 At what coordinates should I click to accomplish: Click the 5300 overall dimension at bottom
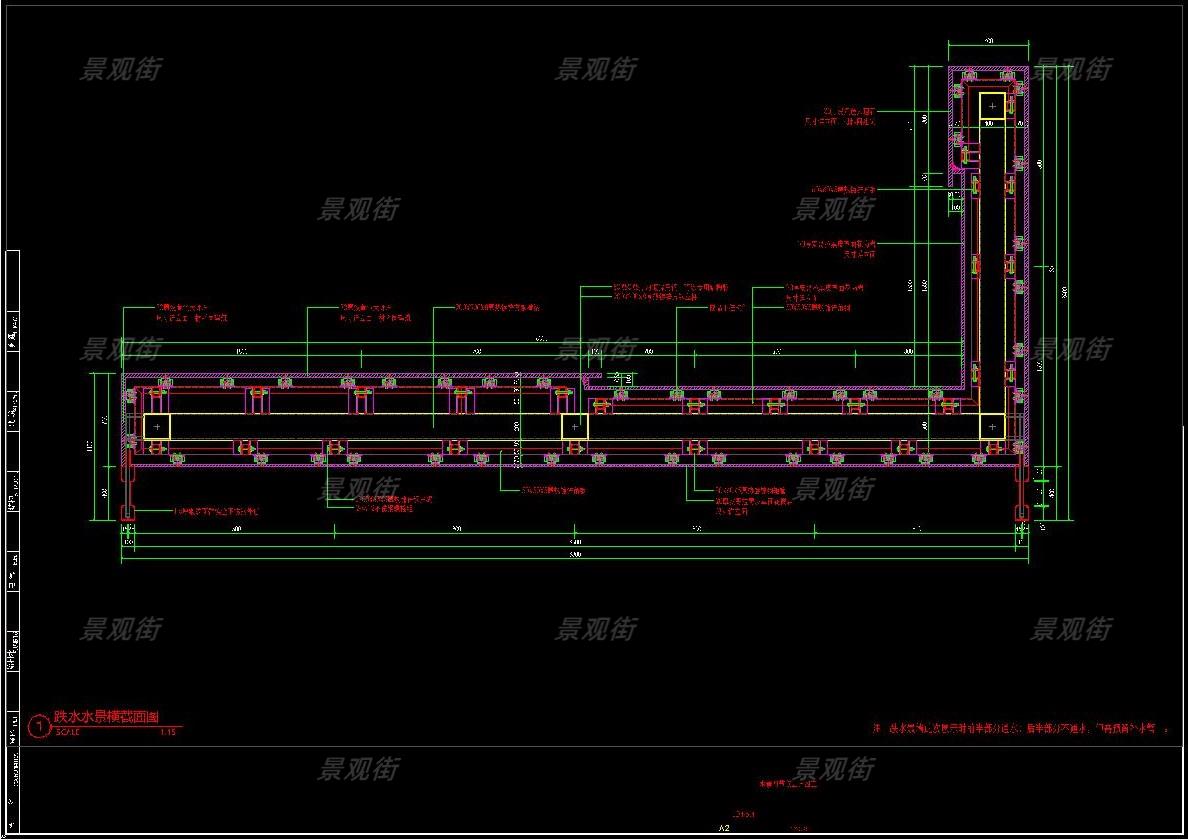[x=575, y=554]
